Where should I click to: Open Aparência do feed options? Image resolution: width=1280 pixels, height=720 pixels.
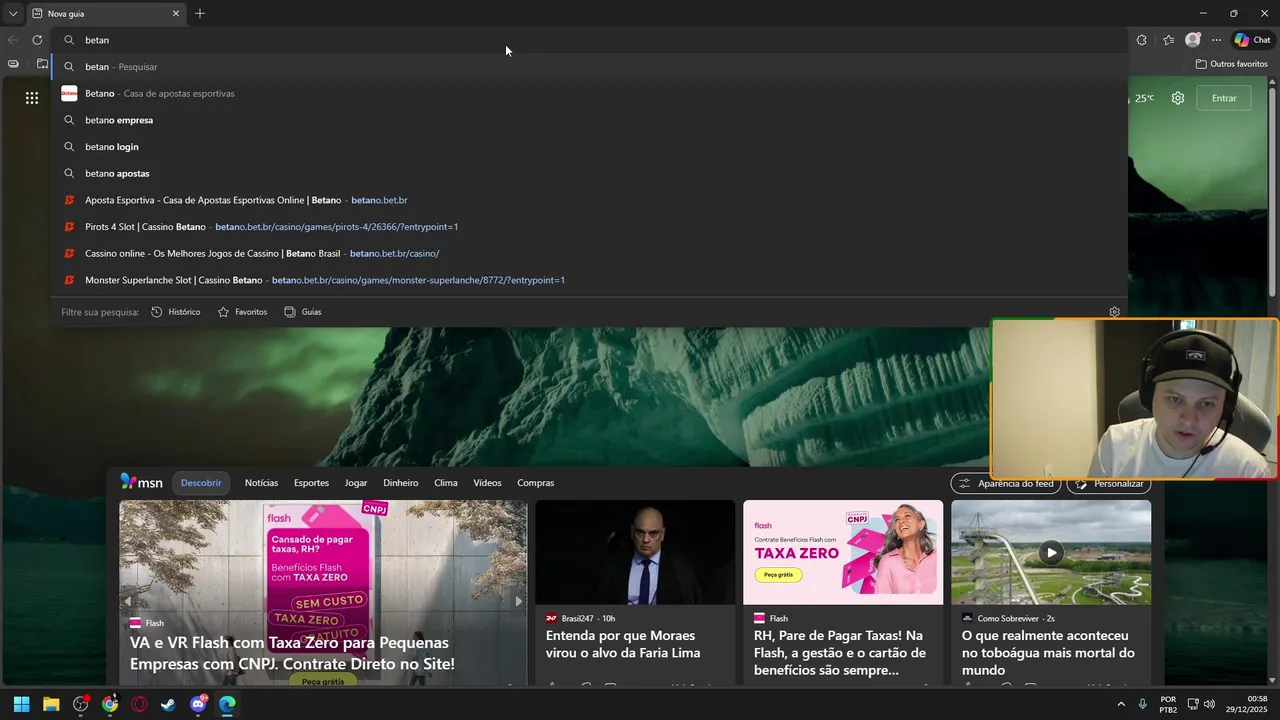pos(1006,484)
